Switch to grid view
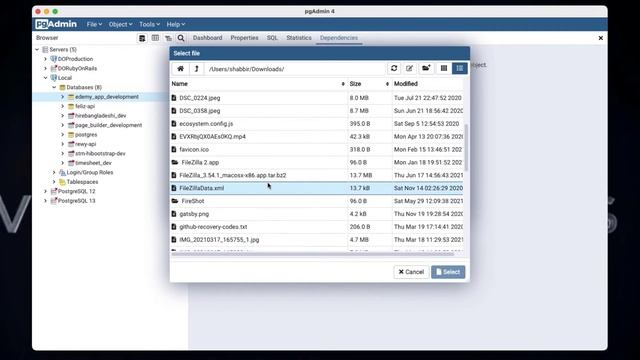The height and width of the screenshot is (360, 640). point(444,69)
